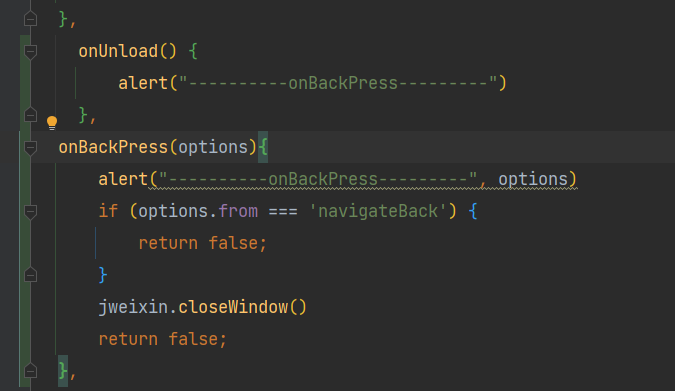This screenshot has width=675, height=391.
Task: Place cursor in the onUnload method name
Action: pyautogui.click(x=118, y=51)
